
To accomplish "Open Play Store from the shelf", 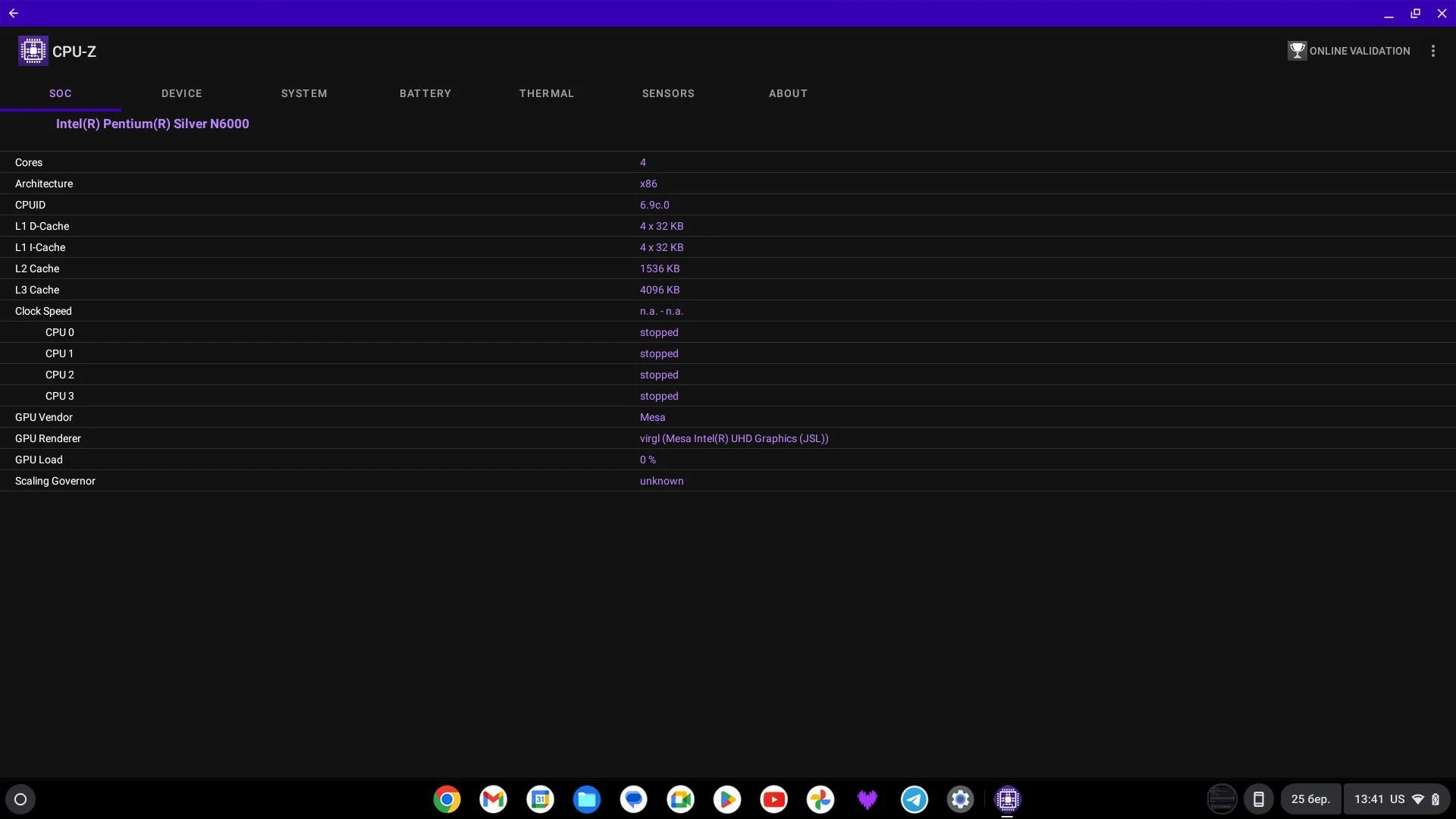I will pyautogui.click(x=726, y=799).
